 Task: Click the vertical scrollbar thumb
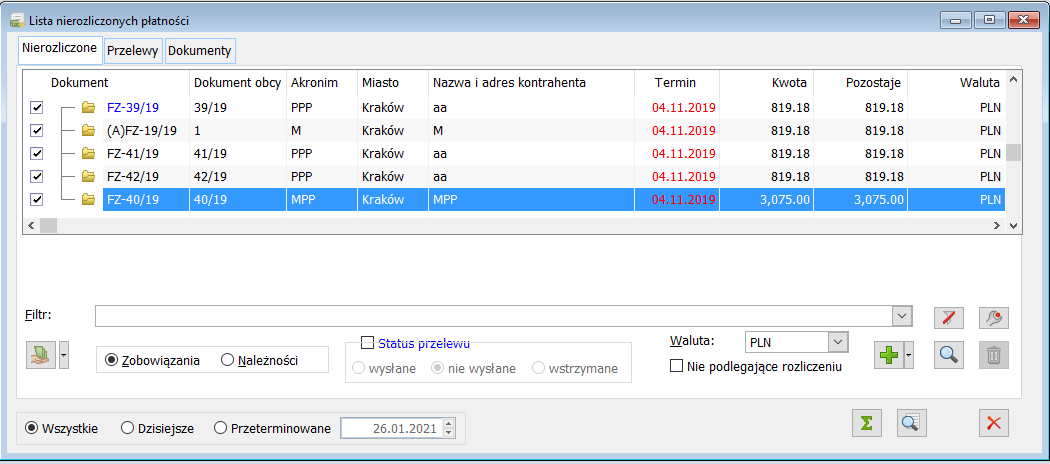(x=1013, y=153)
